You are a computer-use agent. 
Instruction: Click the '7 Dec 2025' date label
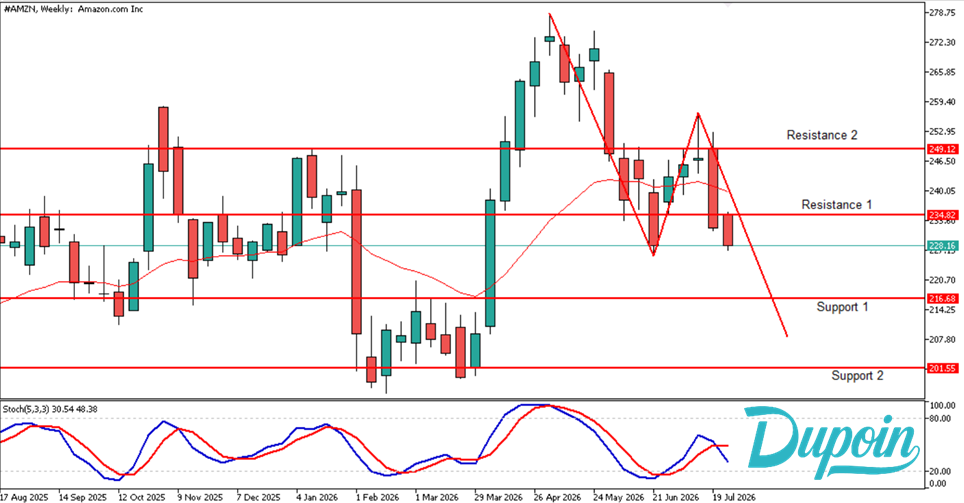click(259, 497)
